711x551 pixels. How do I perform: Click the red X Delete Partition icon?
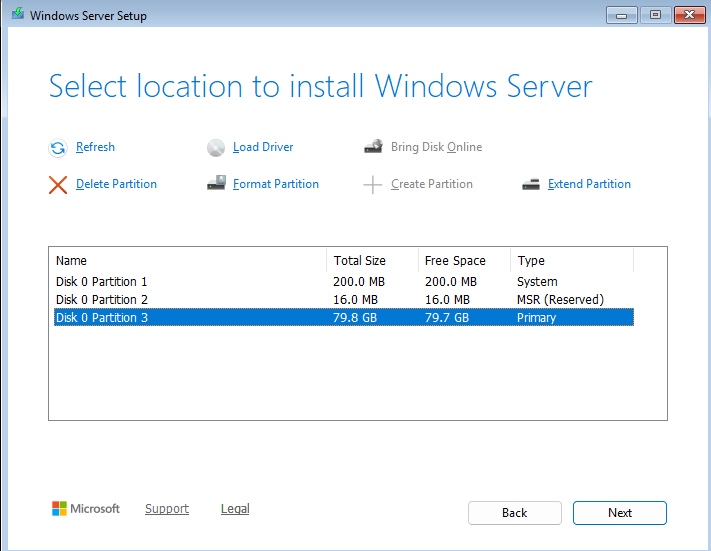pyautogui.click(x=58, y=185)
